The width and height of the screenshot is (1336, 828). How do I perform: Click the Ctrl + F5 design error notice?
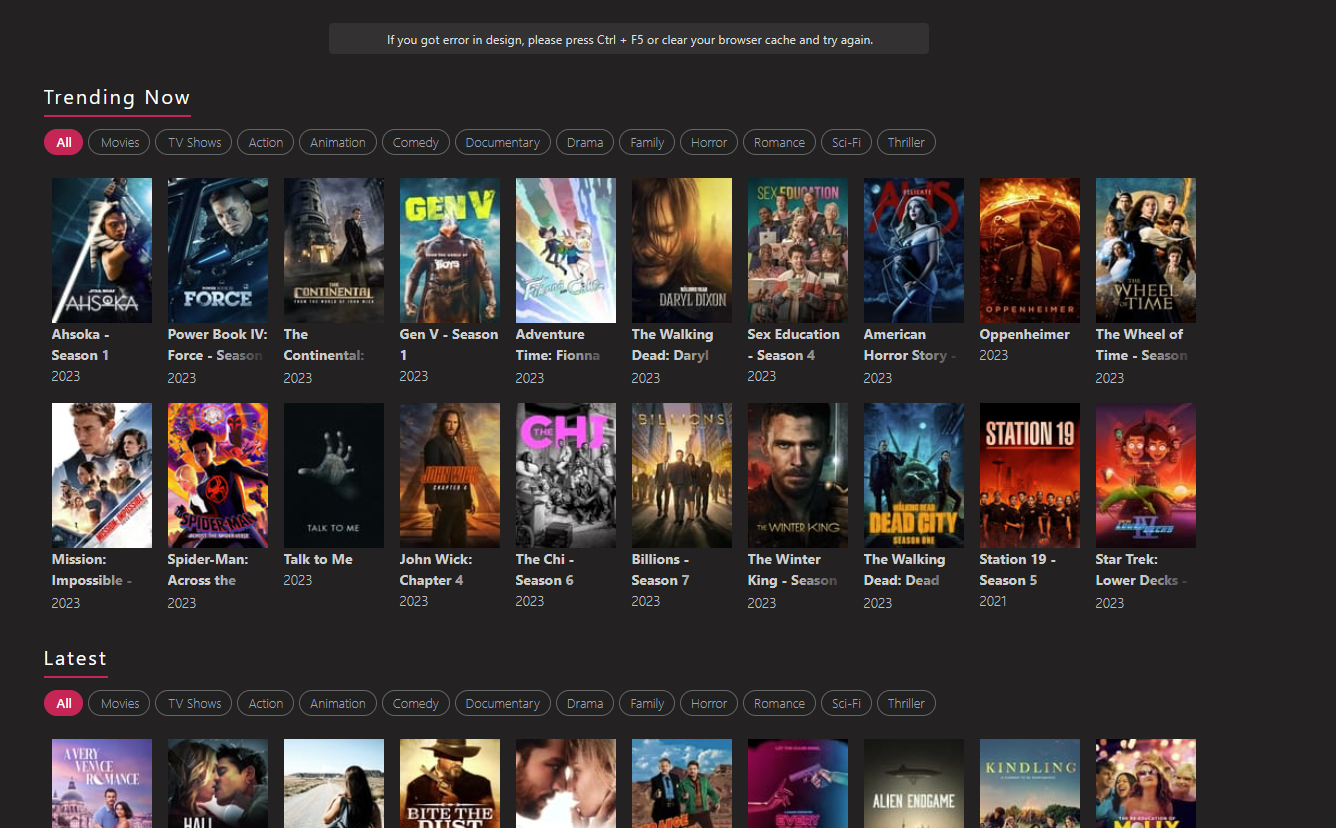coord(629,39)
